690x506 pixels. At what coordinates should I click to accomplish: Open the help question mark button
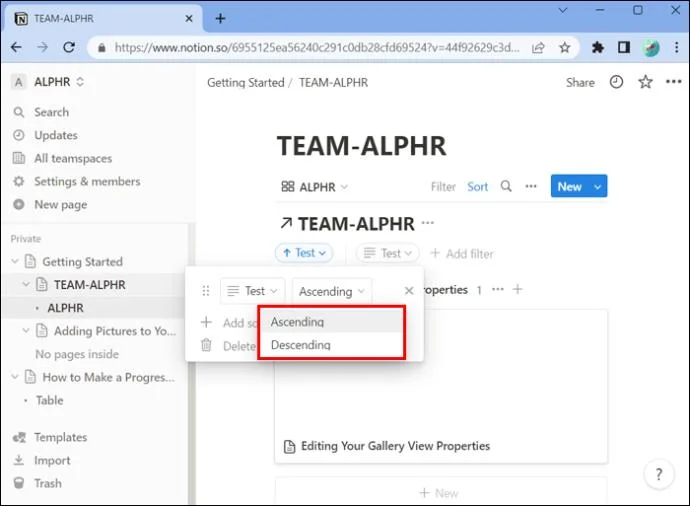coord(659,474)
